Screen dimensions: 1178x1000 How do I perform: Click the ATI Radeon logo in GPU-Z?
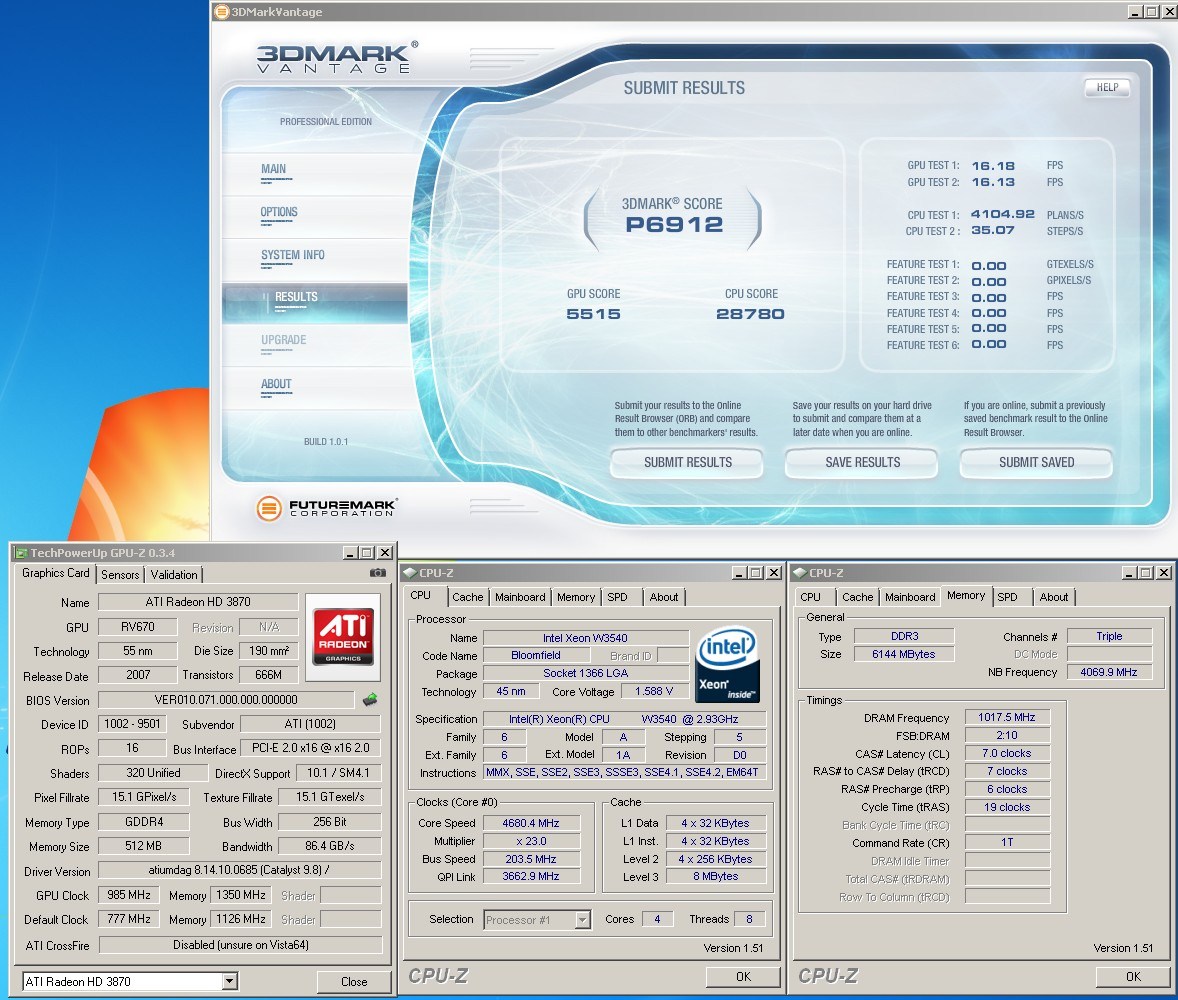pyautogui.click(x=343, y=637)
